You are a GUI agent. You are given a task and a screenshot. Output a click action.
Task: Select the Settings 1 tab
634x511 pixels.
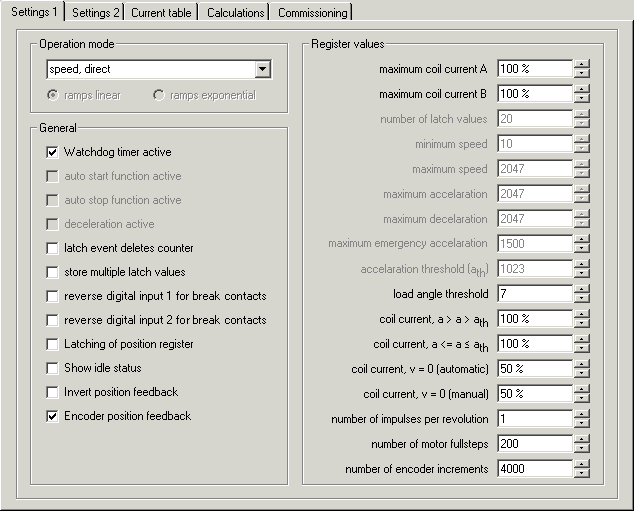34,12
